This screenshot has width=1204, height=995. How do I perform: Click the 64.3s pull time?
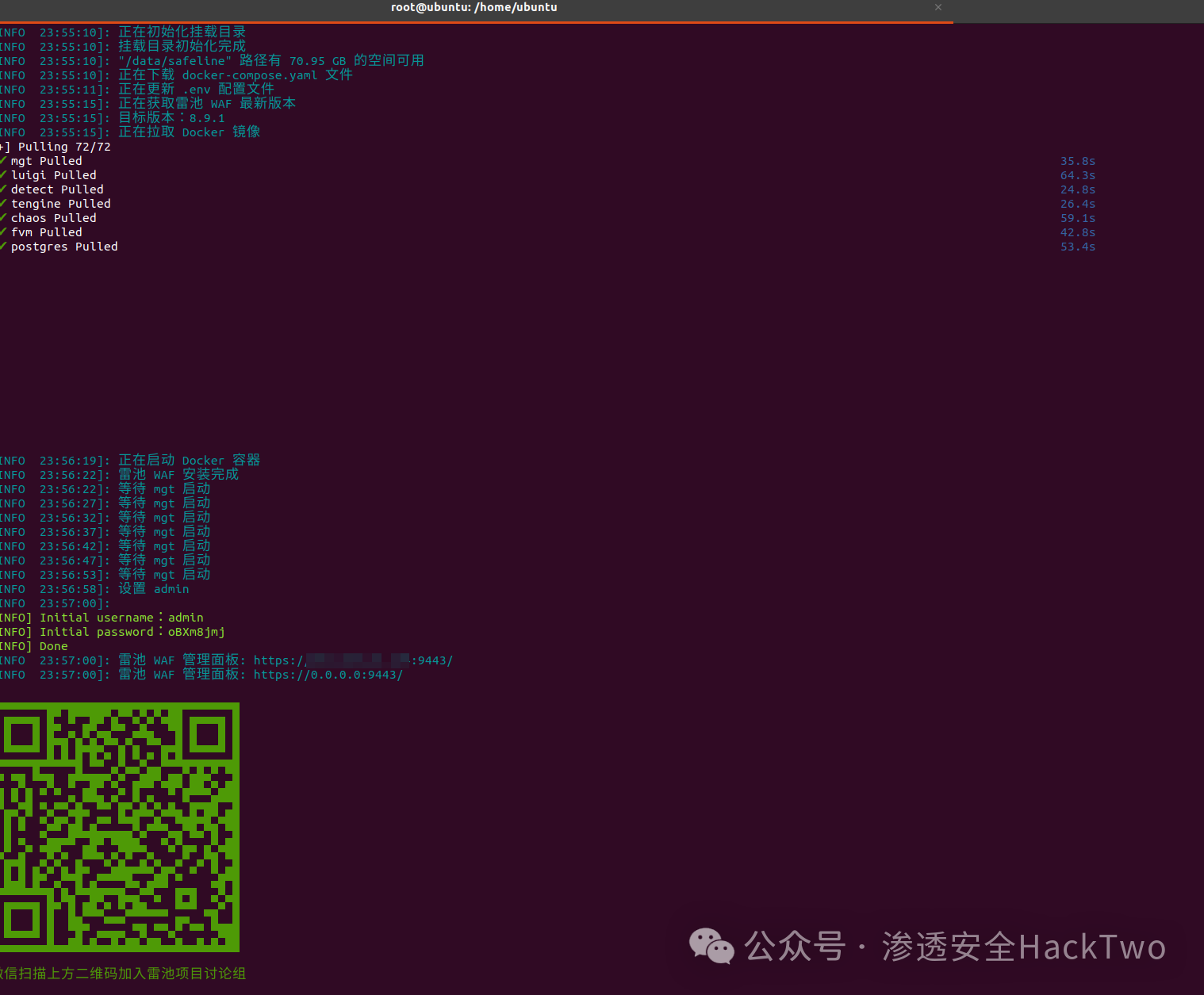pos(1078,175)
